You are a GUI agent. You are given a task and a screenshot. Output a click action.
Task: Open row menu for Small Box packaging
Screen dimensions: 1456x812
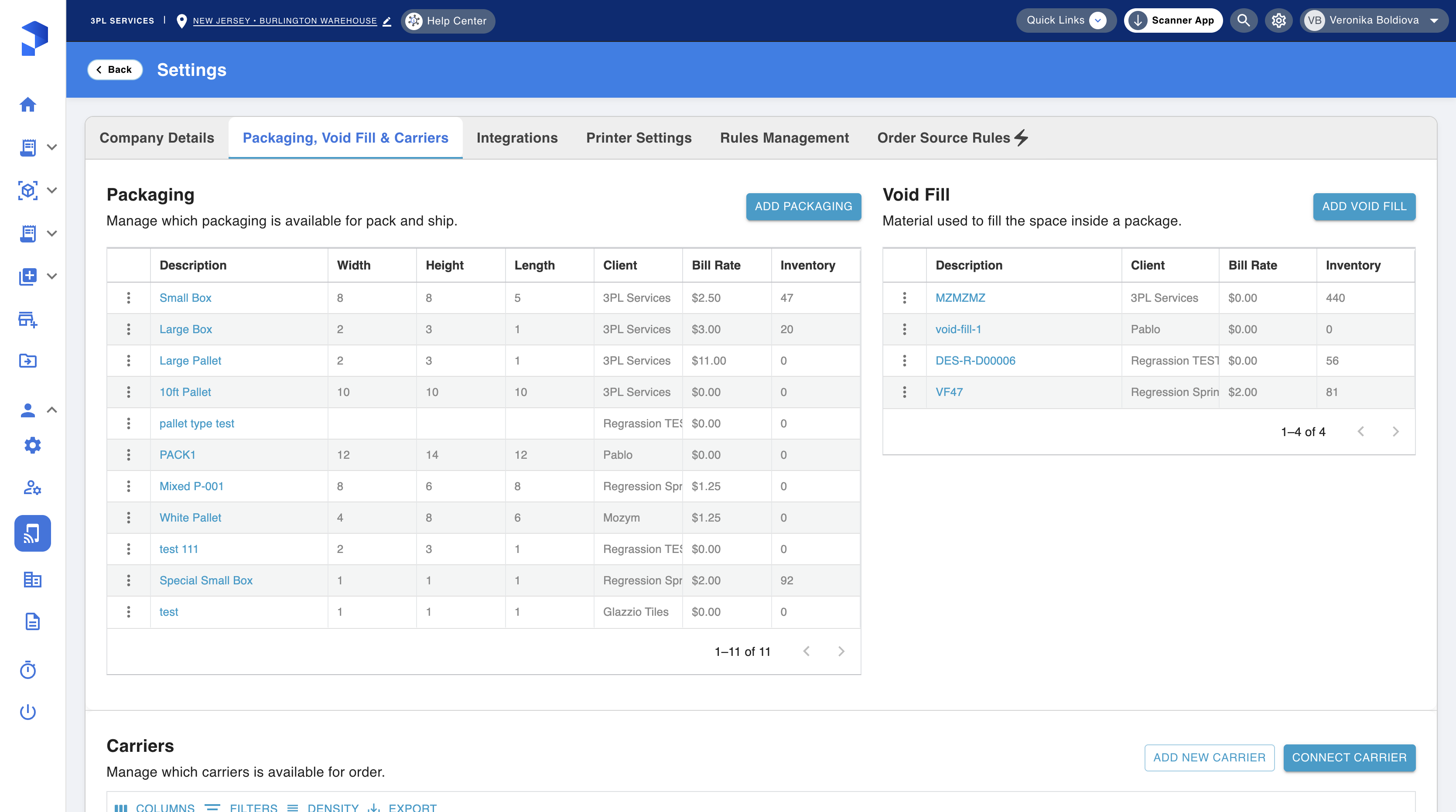point(128,298)
